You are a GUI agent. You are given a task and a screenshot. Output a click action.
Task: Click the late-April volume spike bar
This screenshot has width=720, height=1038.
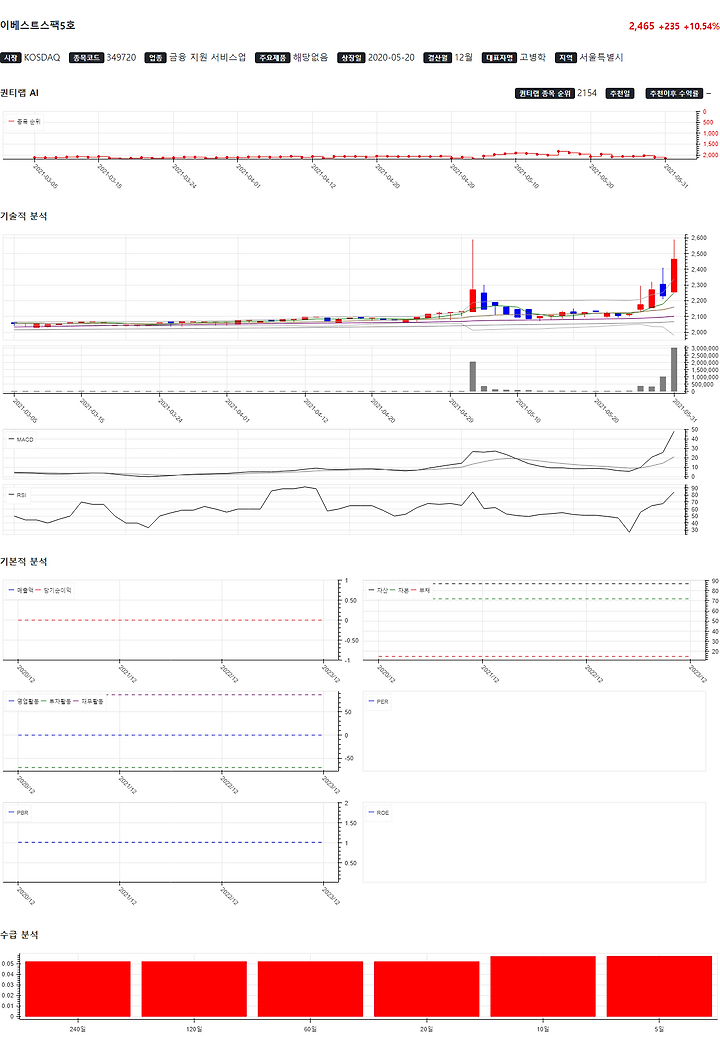(x=472, y=377)
